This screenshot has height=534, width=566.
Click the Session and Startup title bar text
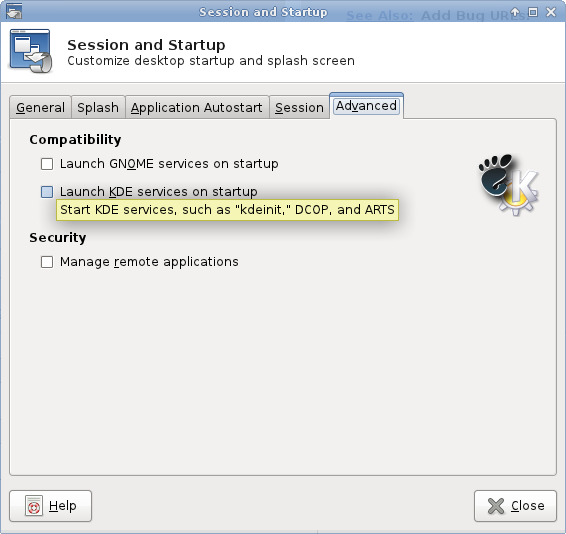263,12
